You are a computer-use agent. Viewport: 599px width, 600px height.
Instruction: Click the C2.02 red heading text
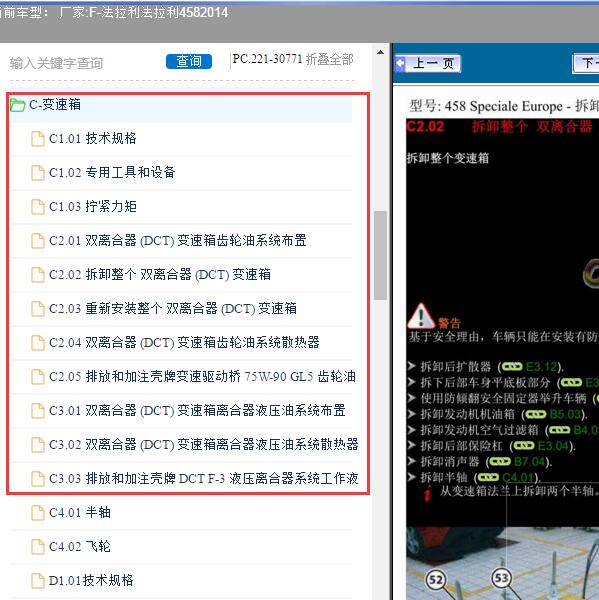coord(425,126)
